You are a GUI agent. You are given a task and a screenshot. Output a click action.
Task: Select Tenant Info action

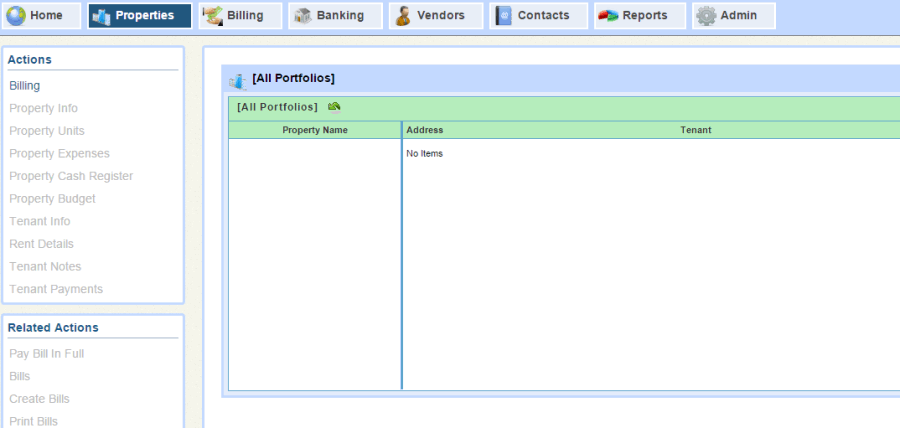coord(40,221)
